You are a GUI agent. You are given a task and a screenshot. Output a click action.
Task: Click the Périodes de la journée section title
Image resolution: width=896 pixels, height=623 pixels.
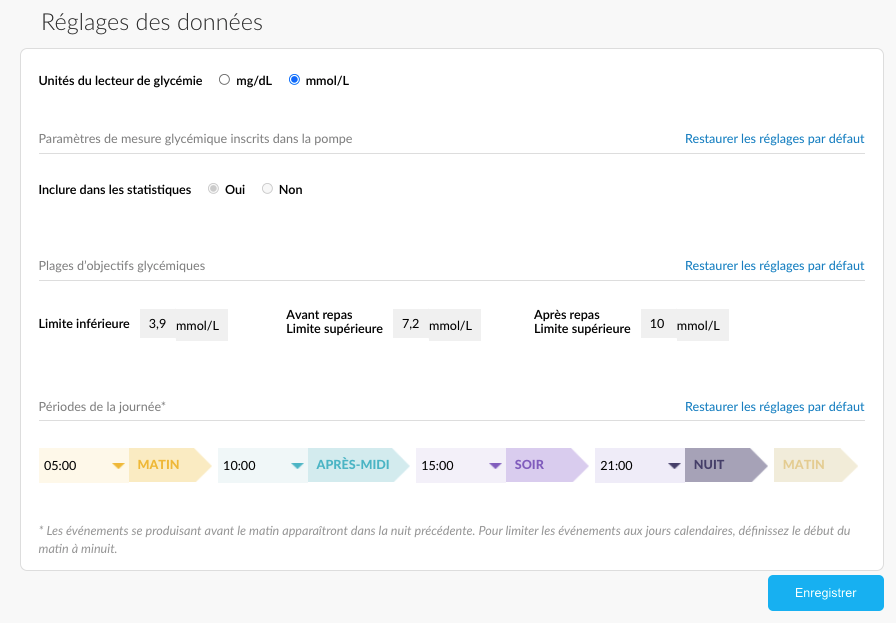point(102,407)
